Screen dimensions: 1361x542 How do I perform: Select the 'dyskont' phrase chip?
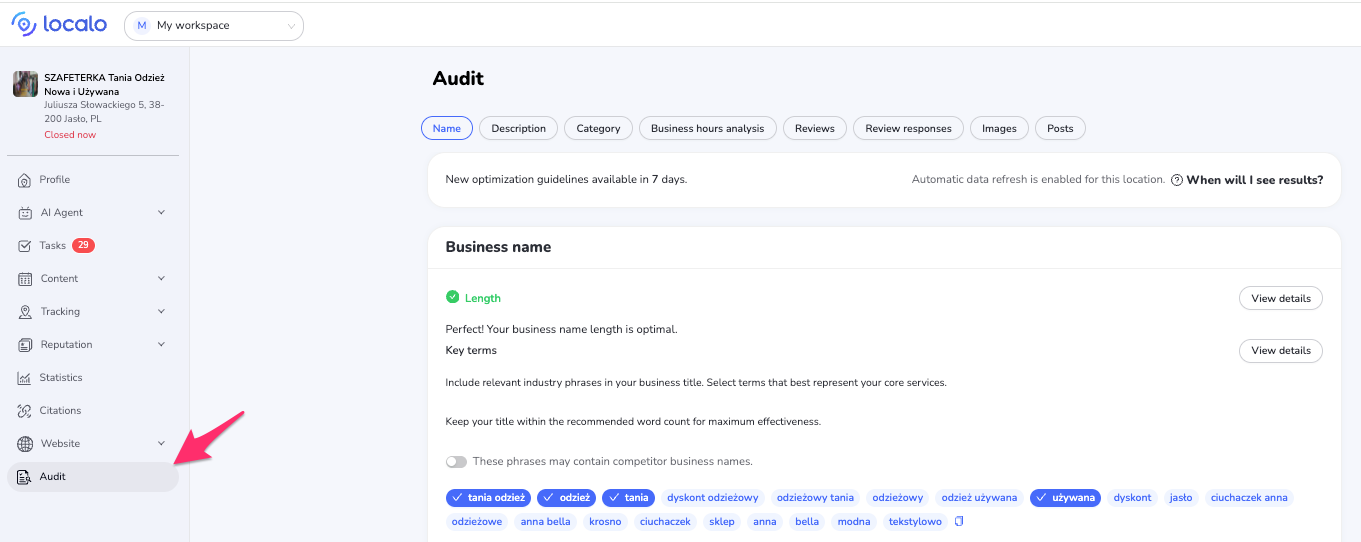pyautogui.click(x=1132, y=497)
